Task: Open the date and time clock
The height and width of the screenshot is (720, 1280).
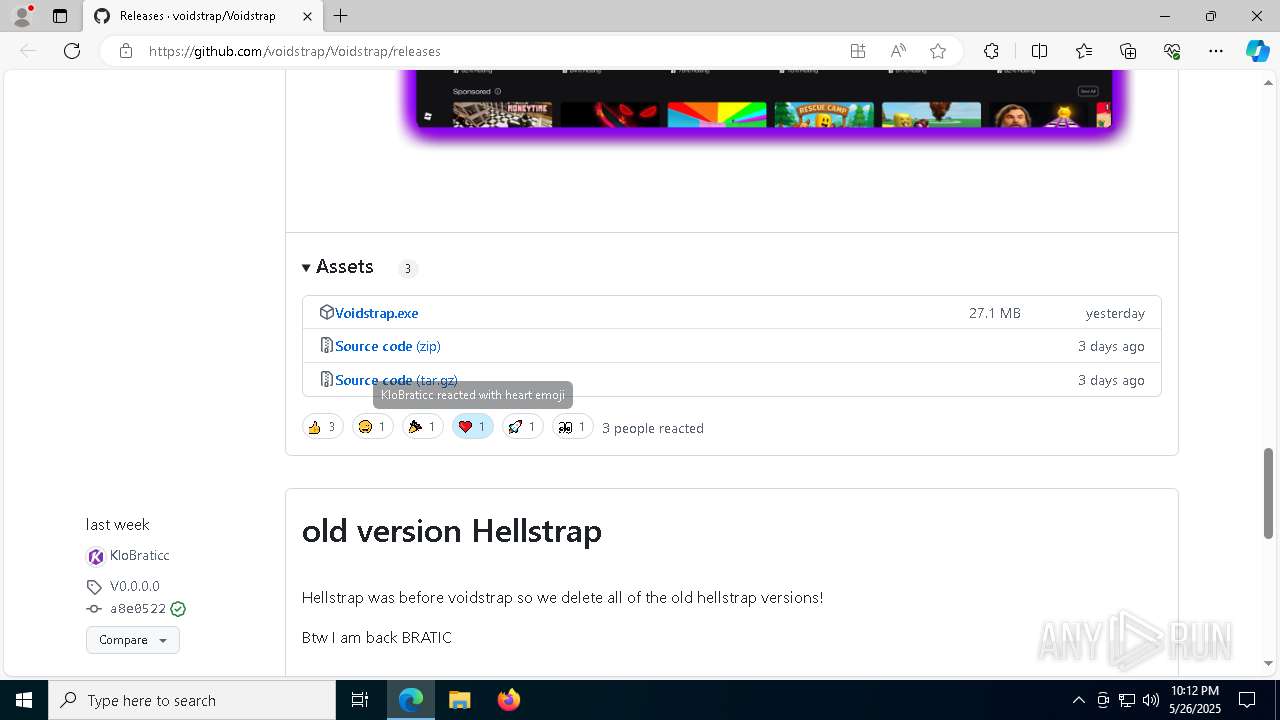Action: click(x=1194, y=700)
